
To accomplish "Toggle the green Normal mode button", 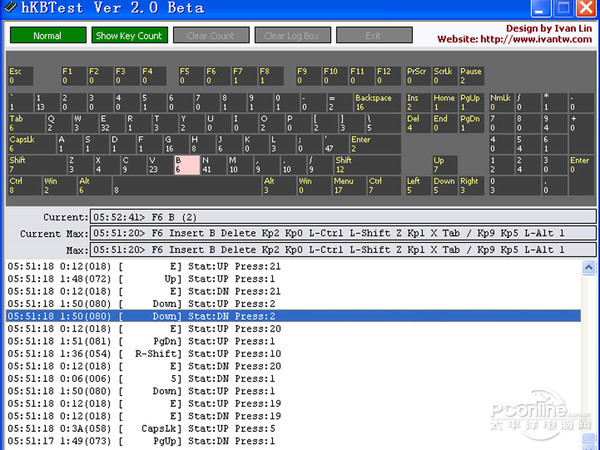I will 47,35.
